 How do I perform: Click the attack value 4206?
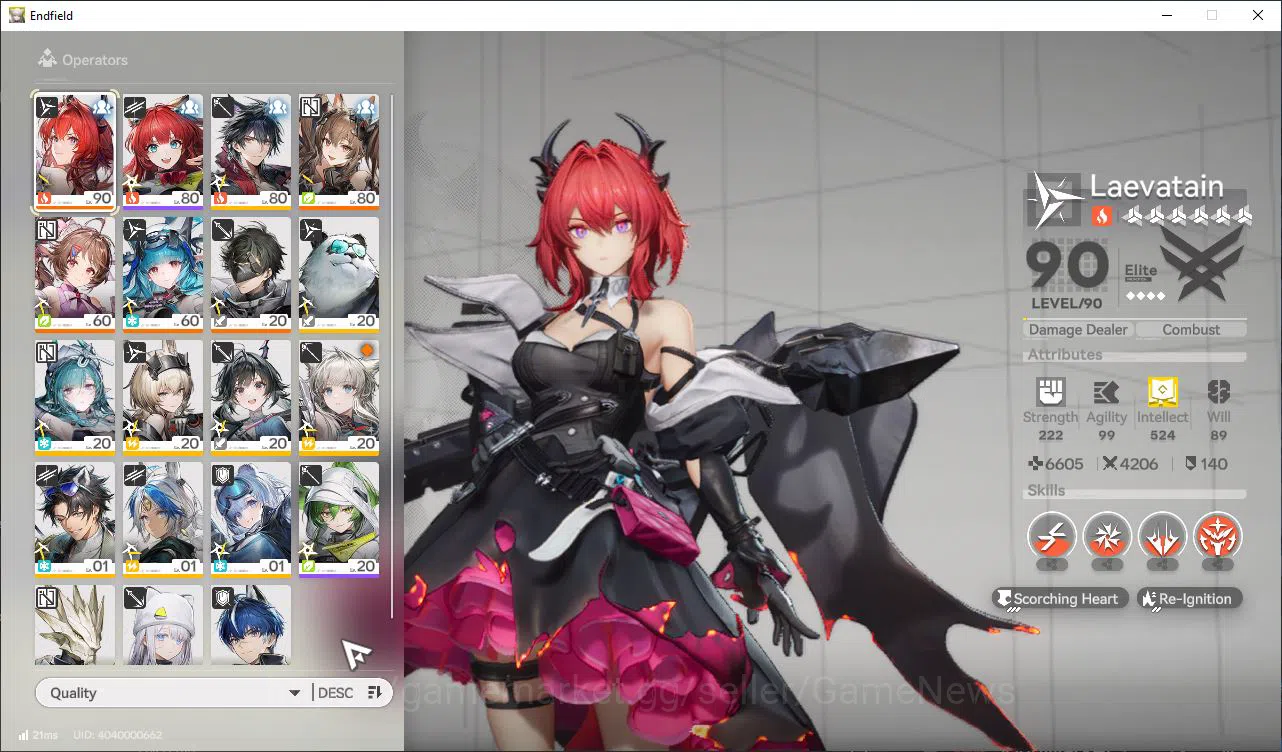[x=1130, y=464]
